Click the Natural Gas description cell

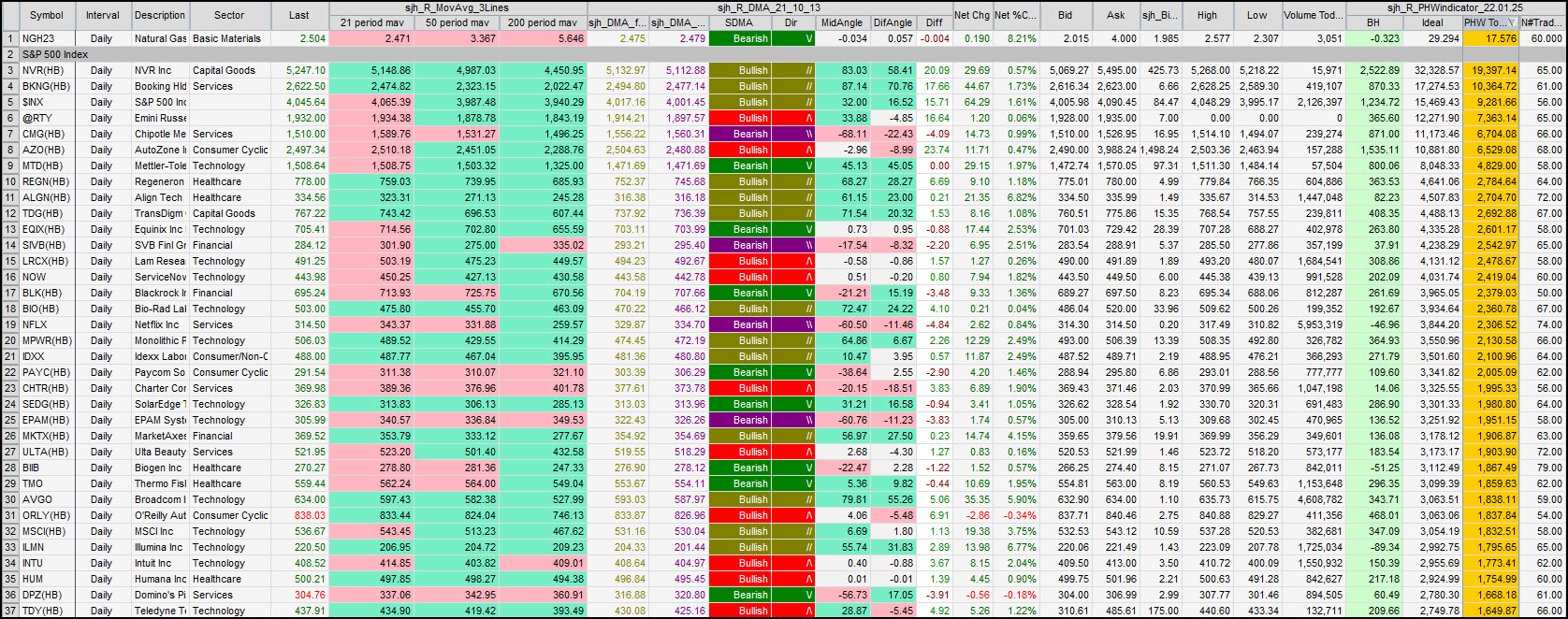click(x=160, y=38)
